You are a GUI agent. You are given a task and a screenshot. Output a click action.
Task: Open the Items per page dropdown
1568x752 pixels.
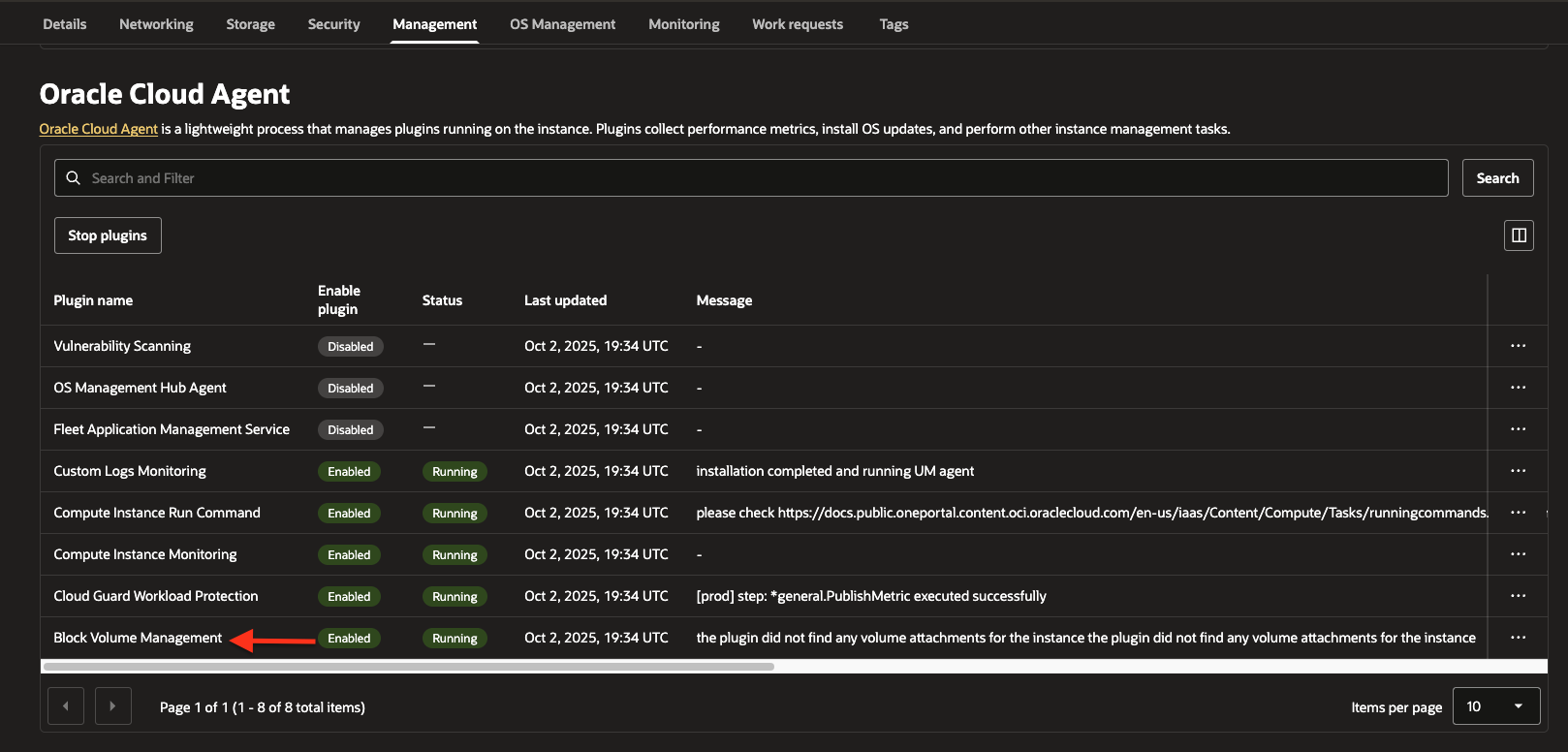click(x=1495, y=706)
